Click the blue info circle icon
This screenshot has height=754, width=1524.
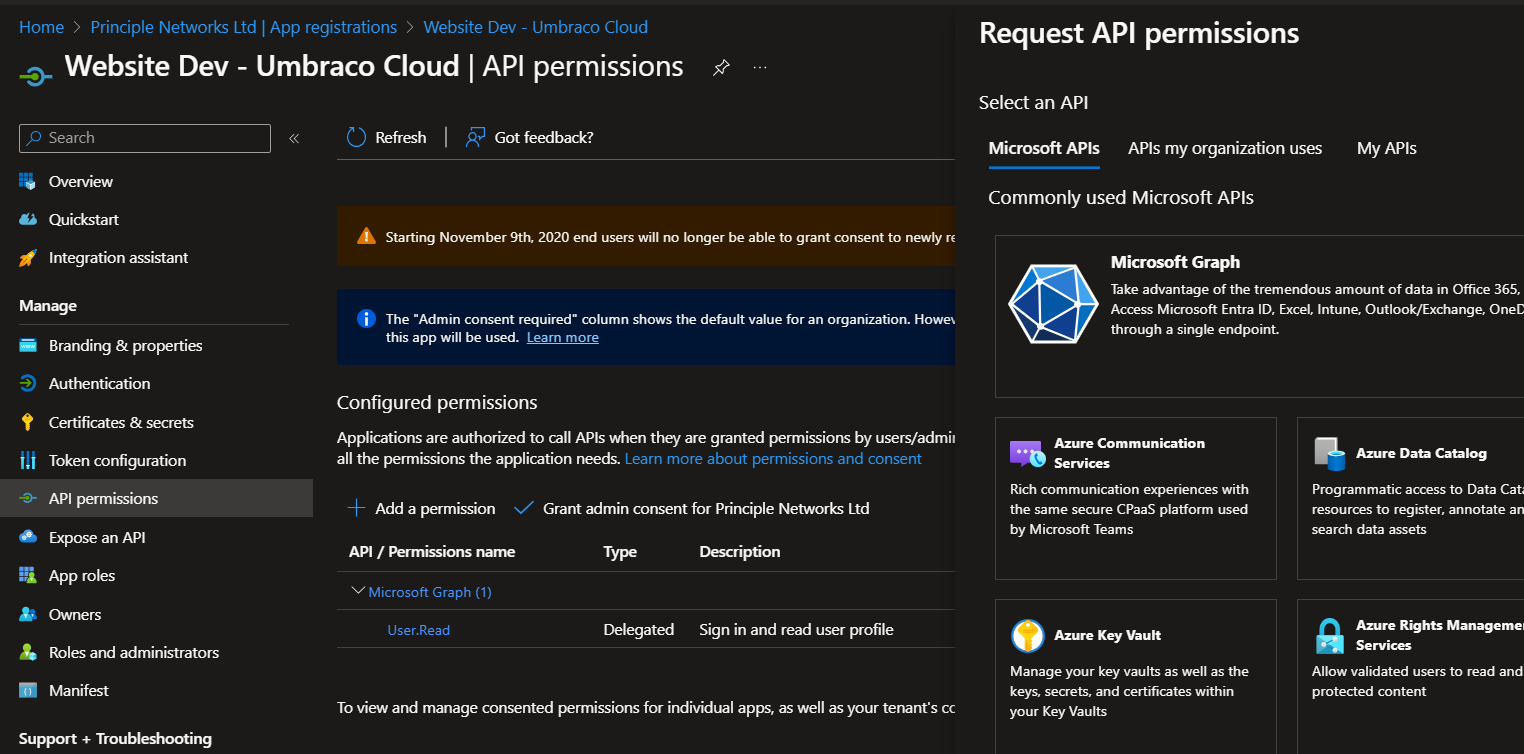[x=366, y=319]
